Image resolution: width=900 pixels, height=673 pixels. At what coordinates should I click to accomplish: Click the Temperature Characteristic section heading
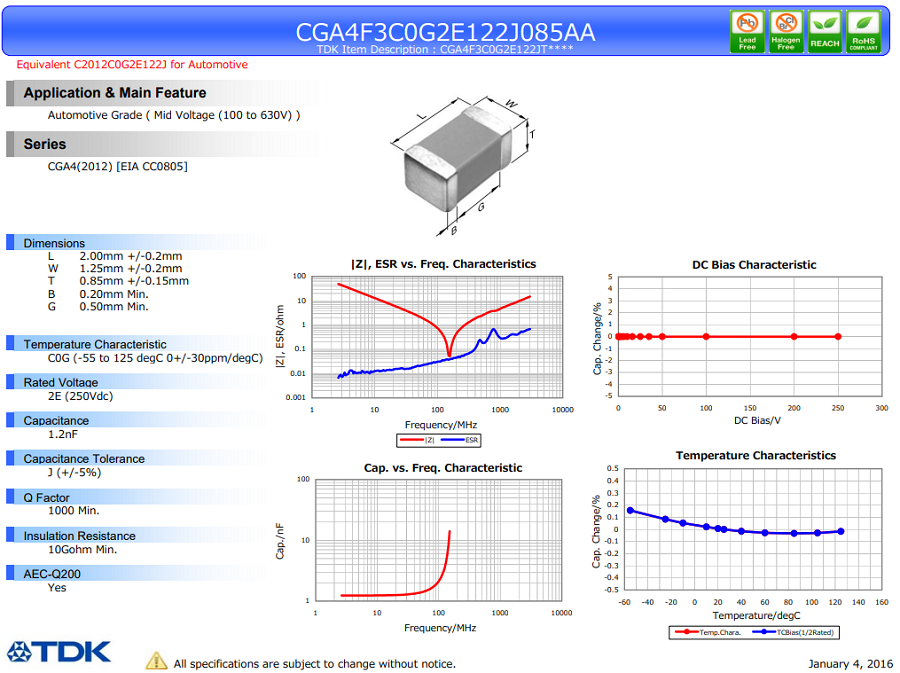point(95,344)
